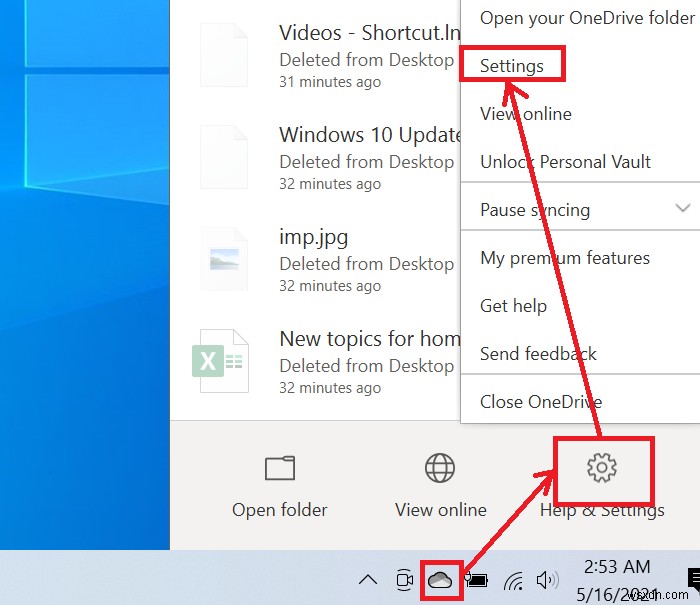Screen dimensions: 700x605
Task: Expand the Pause syncing submenu chevron
Action: coord(683,208)
